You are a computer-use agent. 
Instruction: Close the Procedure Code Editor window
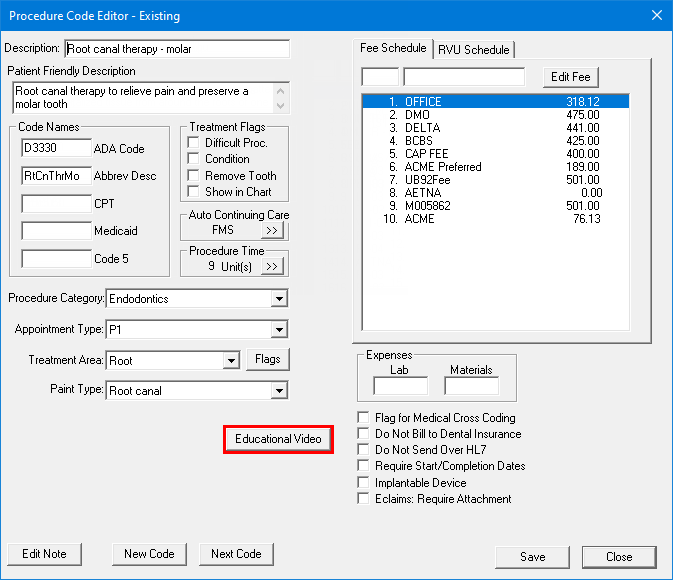tap(656, 15)
